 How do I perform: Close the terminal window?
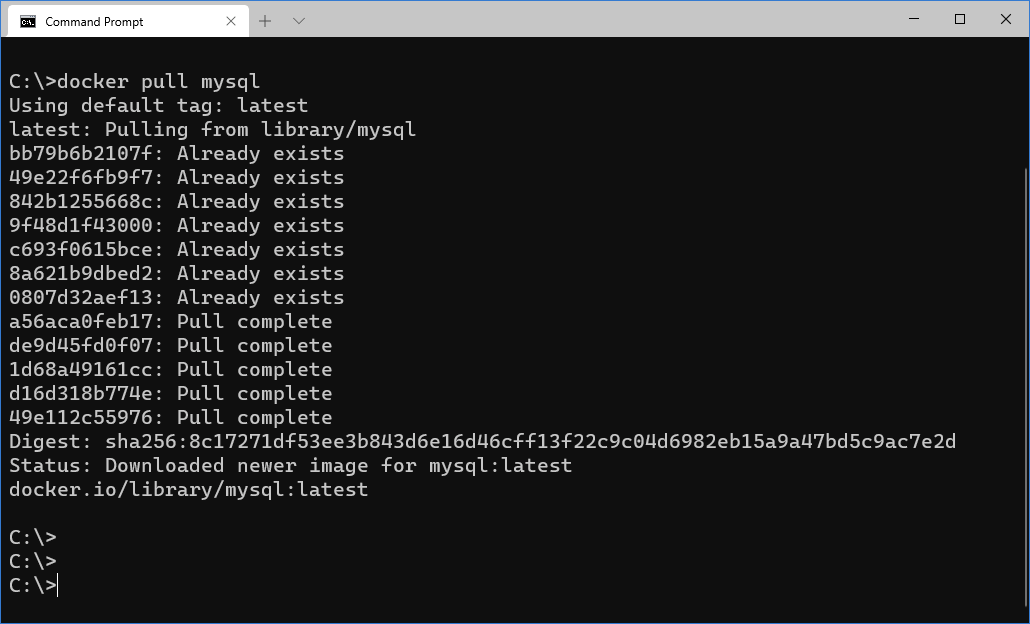click(1006, 19)
